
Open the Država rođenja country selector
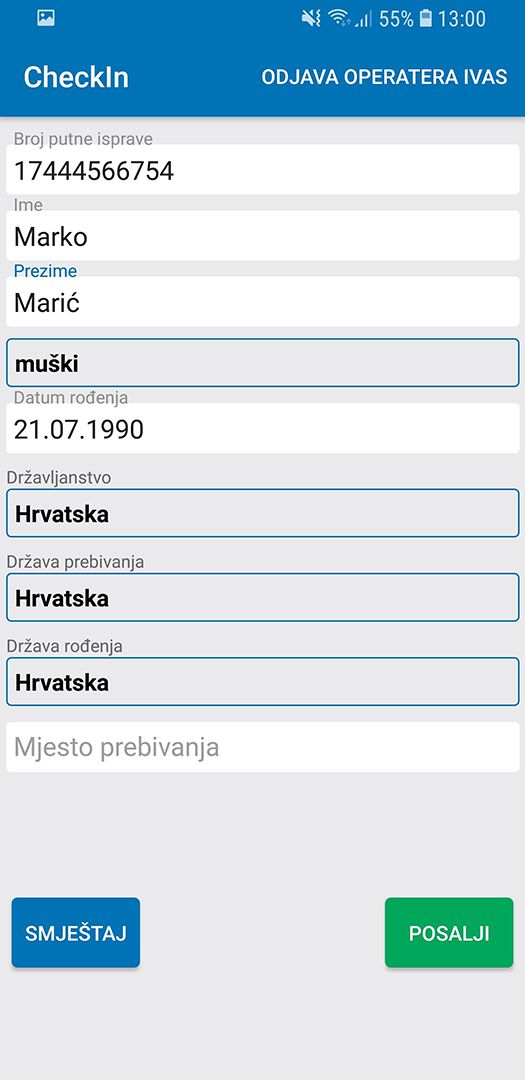click(x=262, y=682)
